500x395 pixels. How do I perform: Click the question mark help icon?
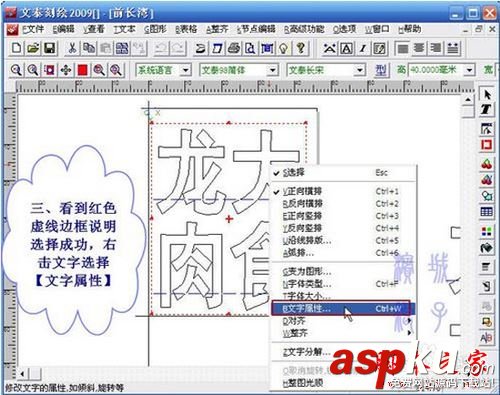[300, 49]
